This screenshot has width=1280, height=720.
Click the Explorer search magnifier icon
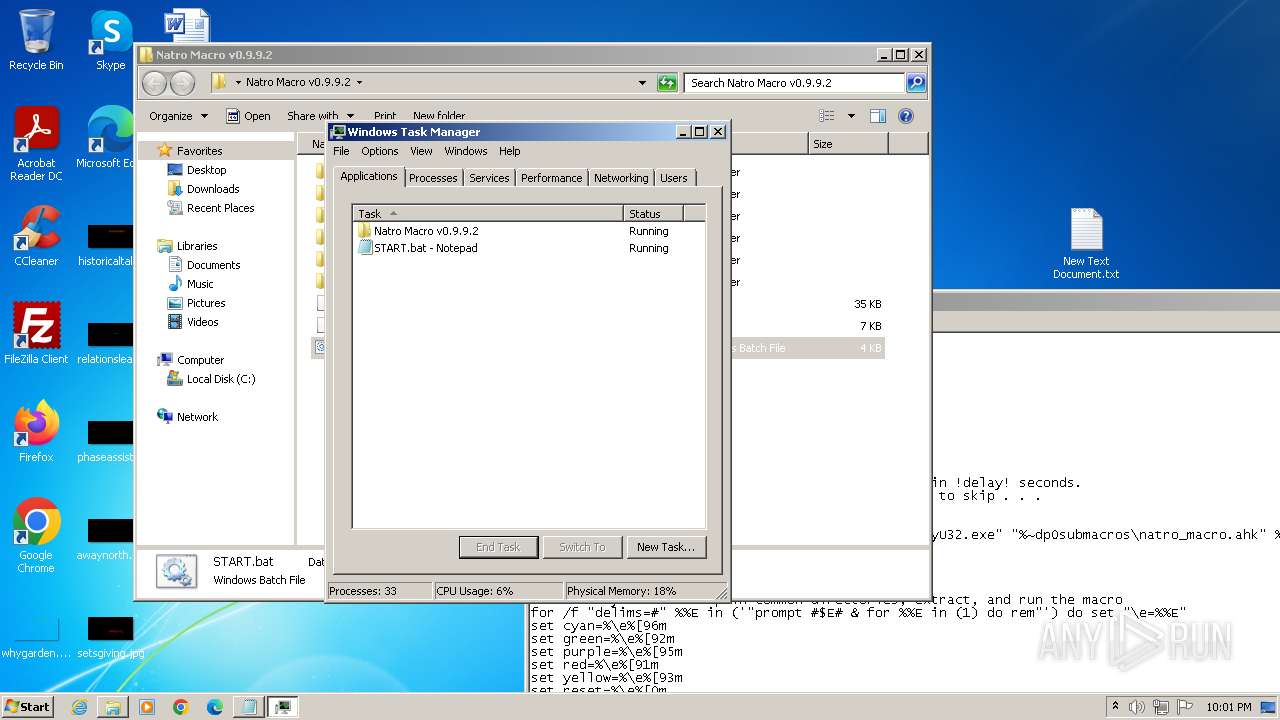[915, 83]
